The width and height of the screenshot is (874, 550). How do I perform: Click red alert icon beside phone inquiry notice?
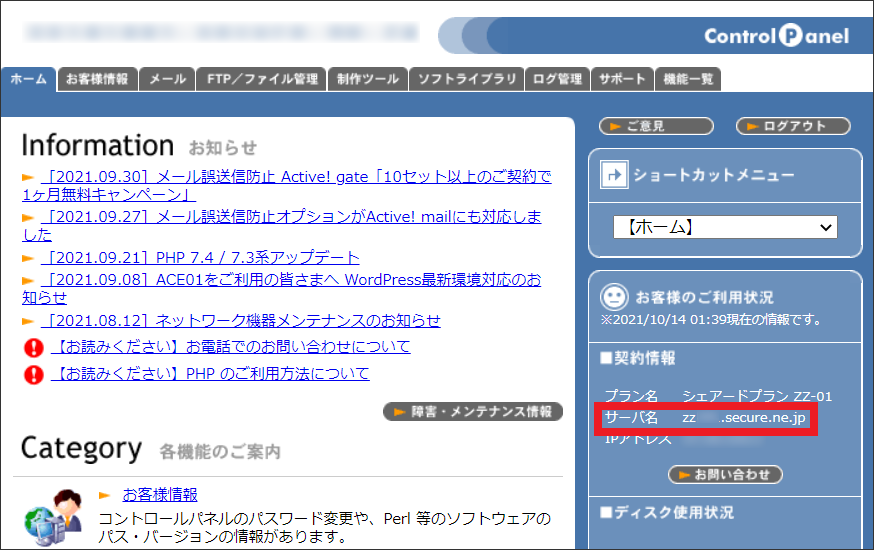point(34,348)
